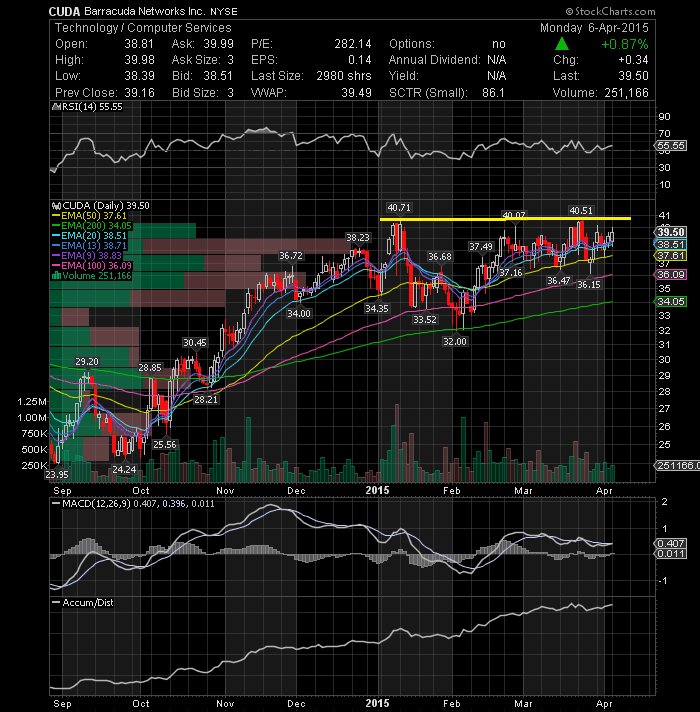Click the VWAP value 39.49
700x712 pixels.
tap(356, 93)
